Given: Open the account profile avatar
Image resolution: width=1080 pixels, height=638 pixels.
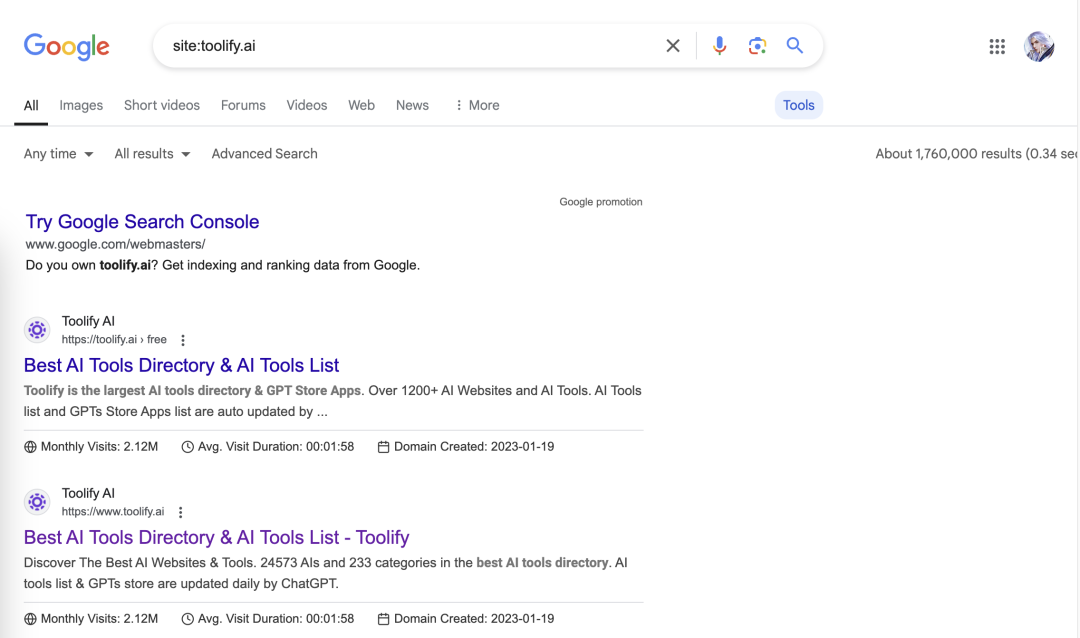Looking at the screenshot, I should coord(1039,47).
